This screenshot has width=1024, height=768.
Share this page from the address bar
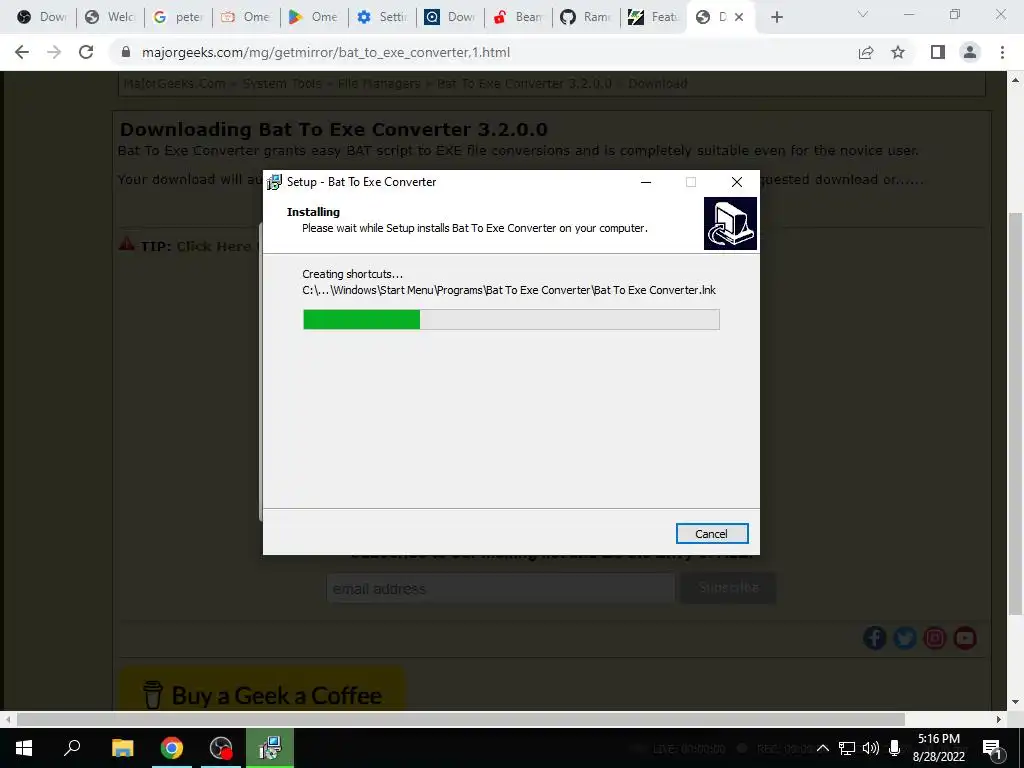coord(866,52)
